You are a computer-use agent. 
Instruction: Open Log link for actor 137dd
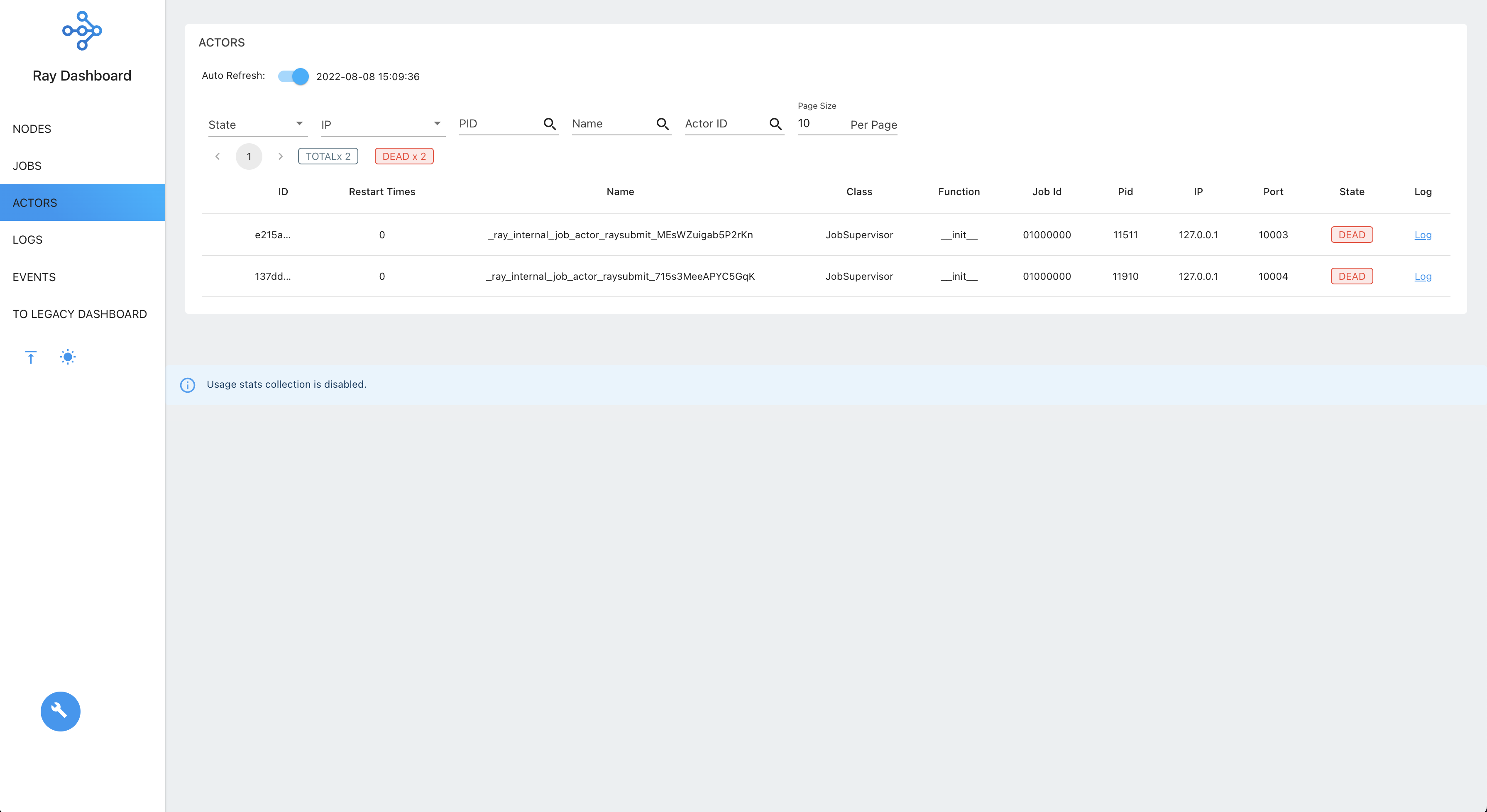pos(1422,276)
